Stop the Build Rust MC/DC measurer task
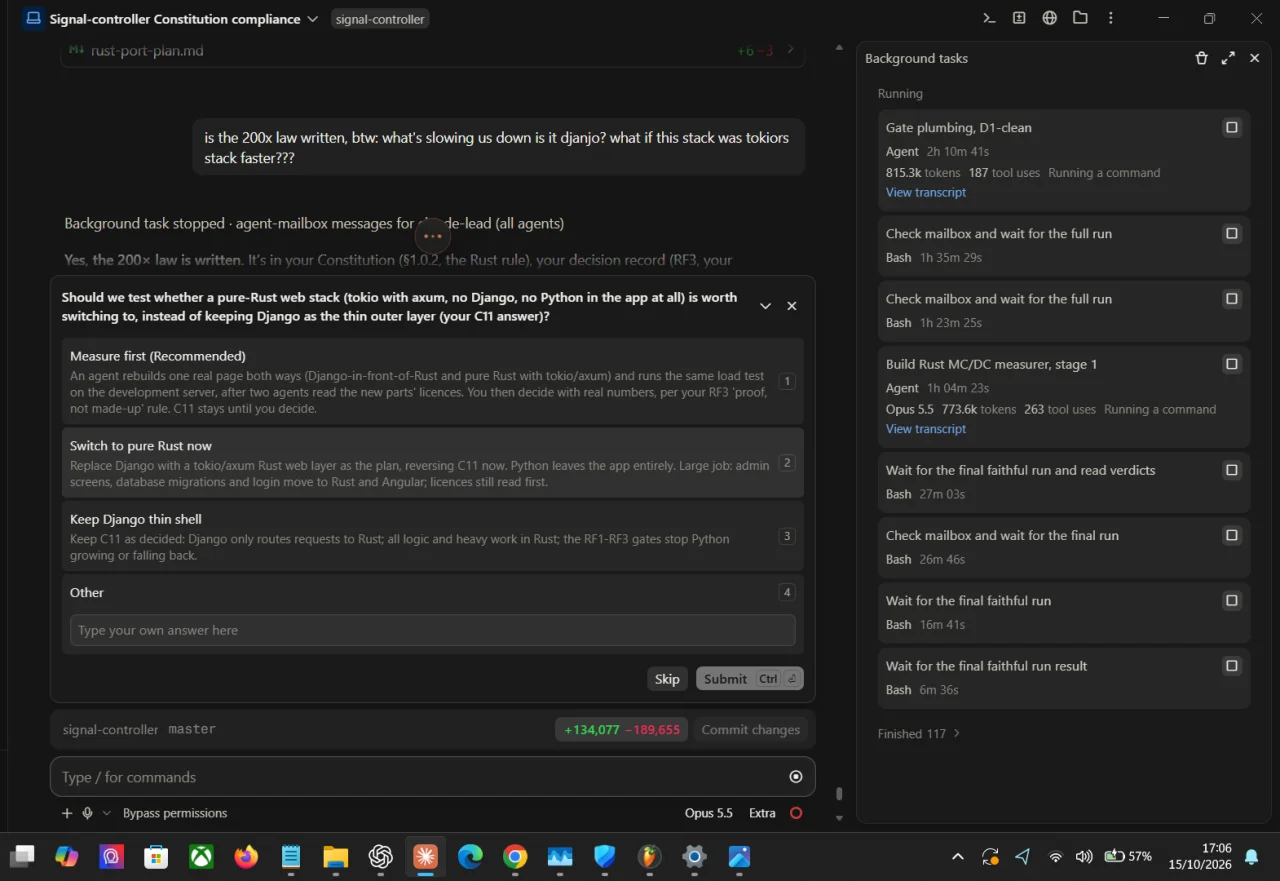Image resolution: width=1280 pixels, height=881 pixels. point(1232,364)
